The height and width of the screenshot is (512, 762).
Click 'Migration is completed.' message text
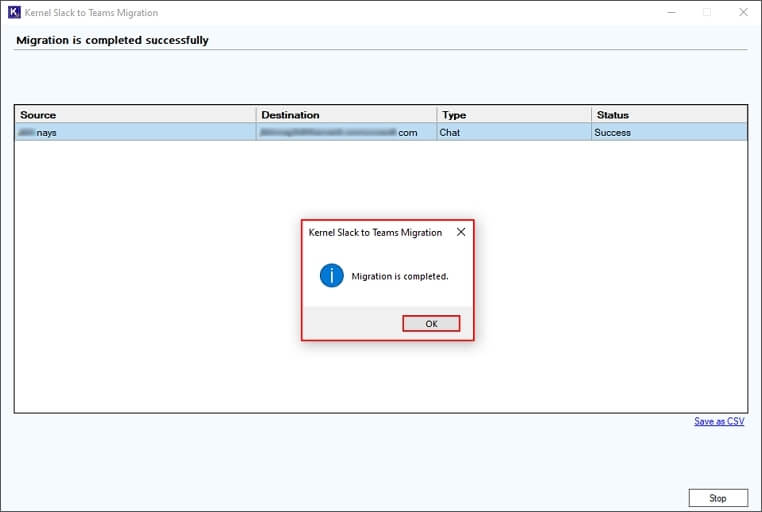399,276
